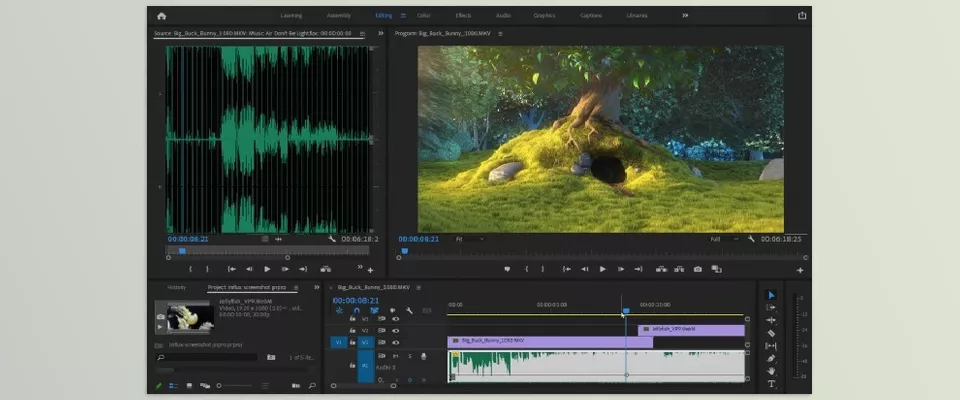960x400 pixels.
Task: Mark Out point in Program monitor
Action: point(542,269)
